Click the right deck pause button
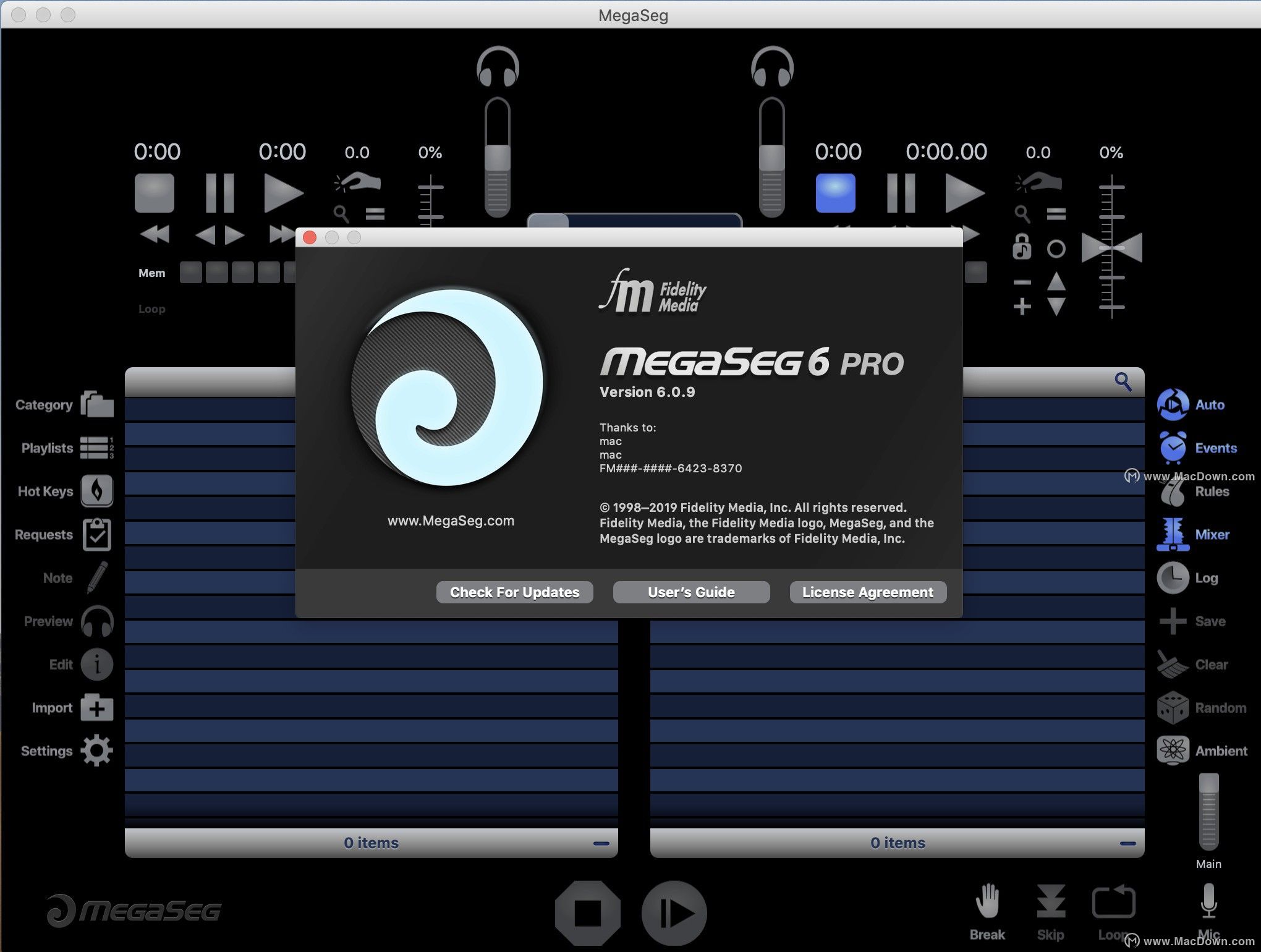This screenshot has height=952, width=1261. [901, 193]
